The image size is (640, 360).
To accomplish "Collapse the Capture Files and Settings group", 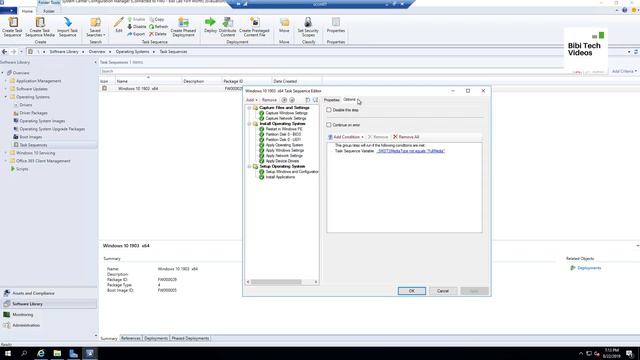I will click(x=249, y=108).
